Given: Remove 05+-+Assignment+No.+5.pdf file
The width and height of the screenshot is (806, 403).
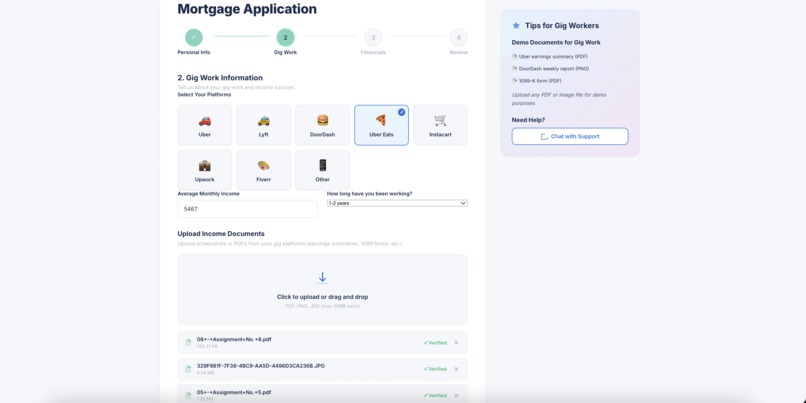Looking at the screenshot, I should pyautogui.click(x=456, y=395).
